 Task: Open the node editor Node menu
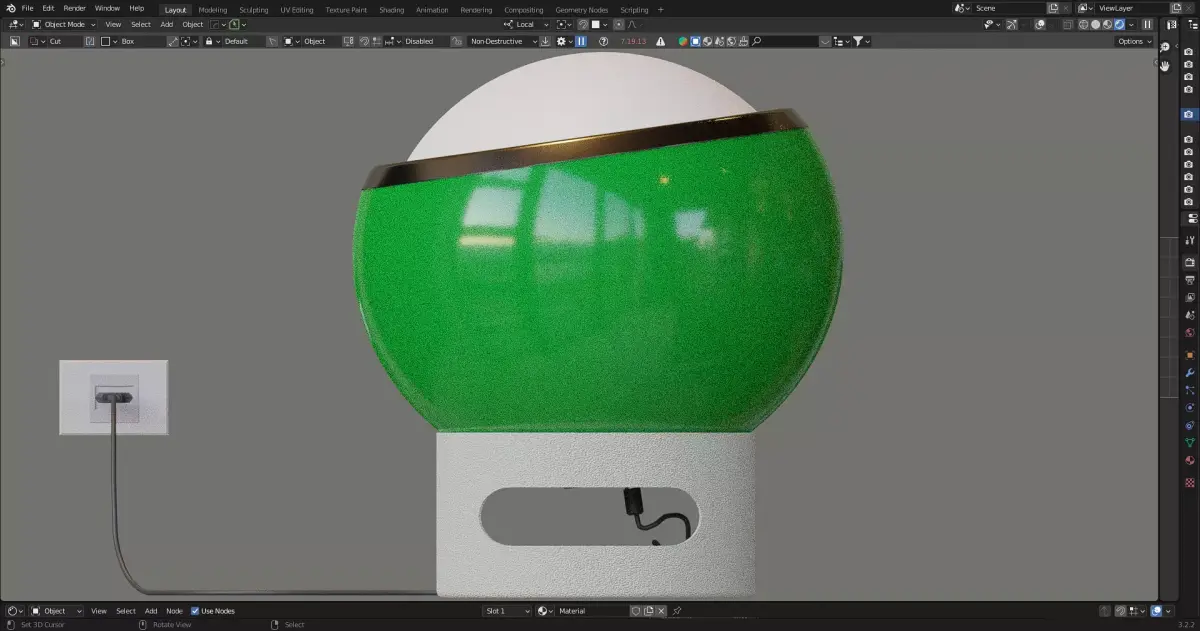pyautogui.click(x=174, y=610)
